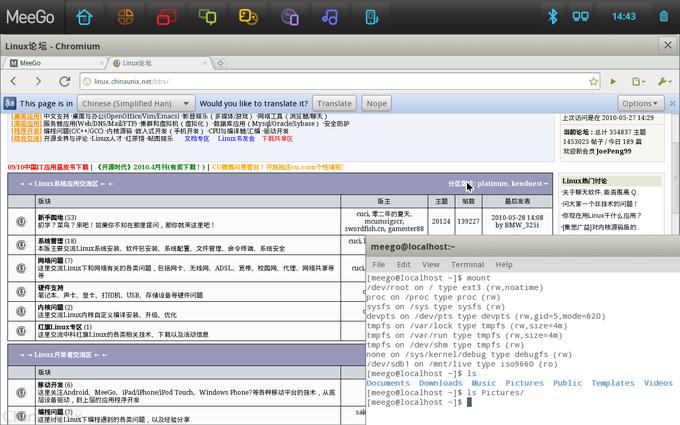Open the 新手园地 forum
This screenshot has width=680, height=425.
pos(51,217)
